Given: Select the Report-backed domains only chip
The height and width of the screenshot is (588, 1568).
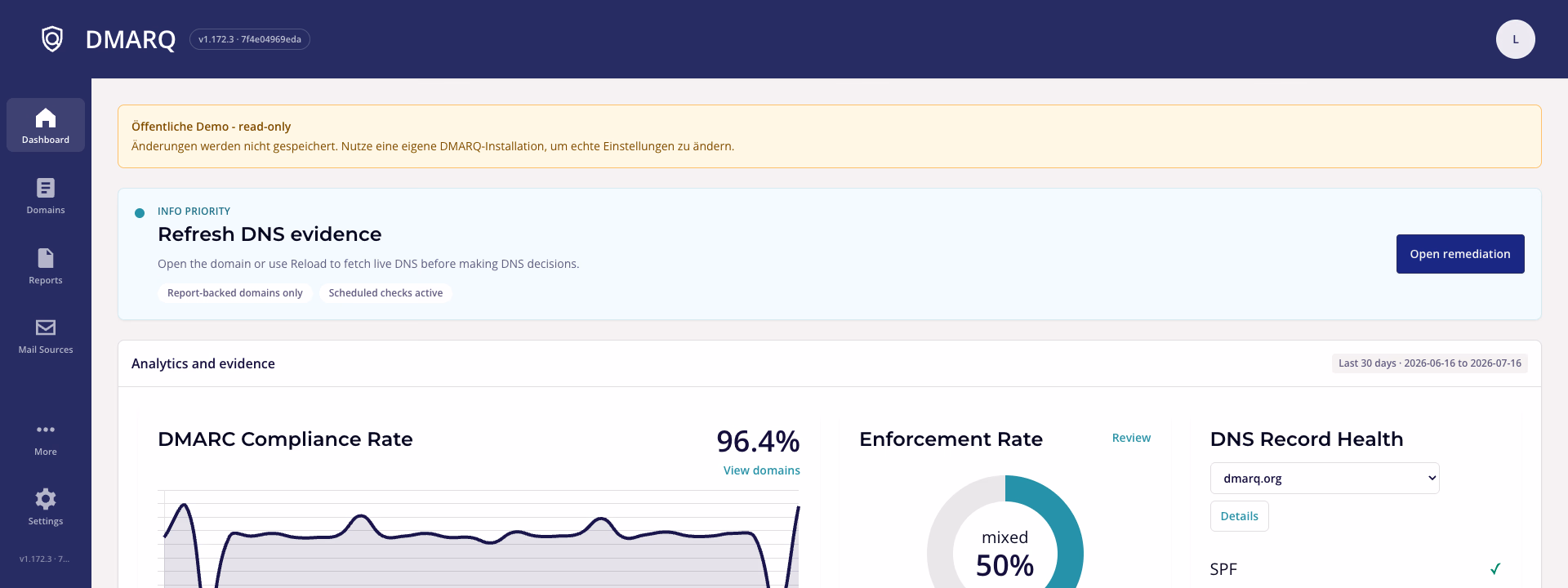Looking at the screenshot, I should (x=234, y=293).
